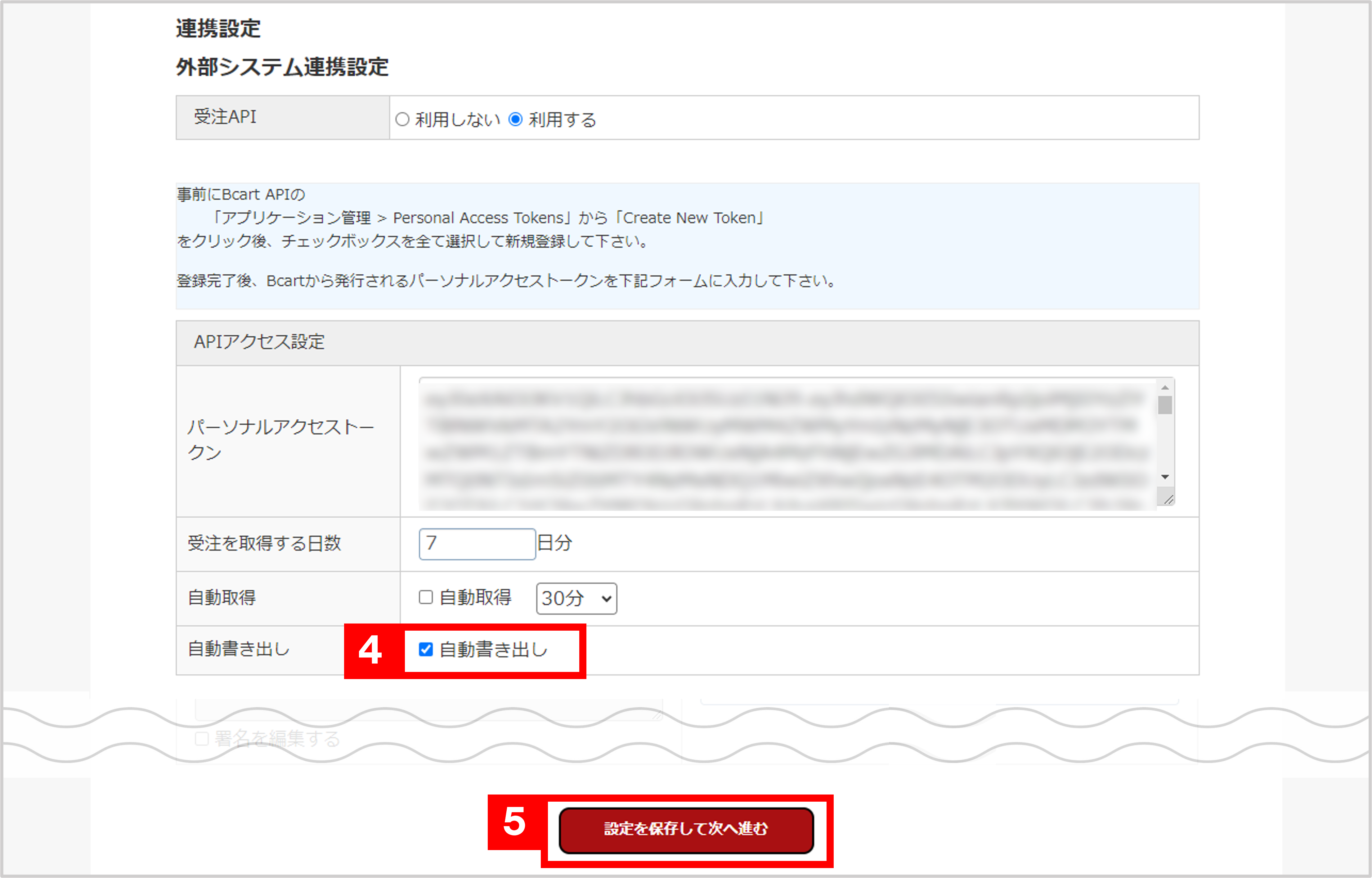This screenshot has height=878, width=1372.
Task: Click the red step badge 4
Action: click(x=371, y=649)
